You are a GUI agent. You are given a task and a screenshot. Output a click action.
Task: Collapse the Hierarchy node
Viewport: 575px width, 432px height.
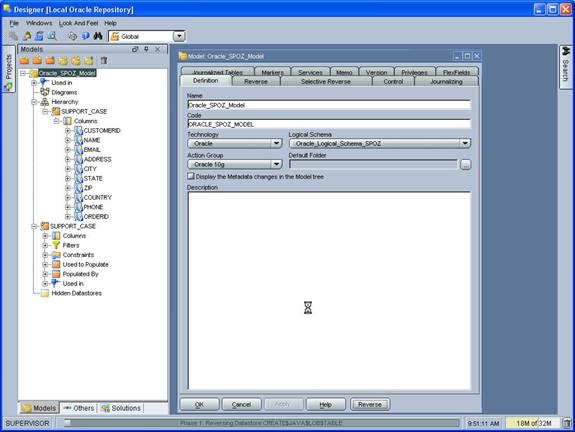point(34,102)
